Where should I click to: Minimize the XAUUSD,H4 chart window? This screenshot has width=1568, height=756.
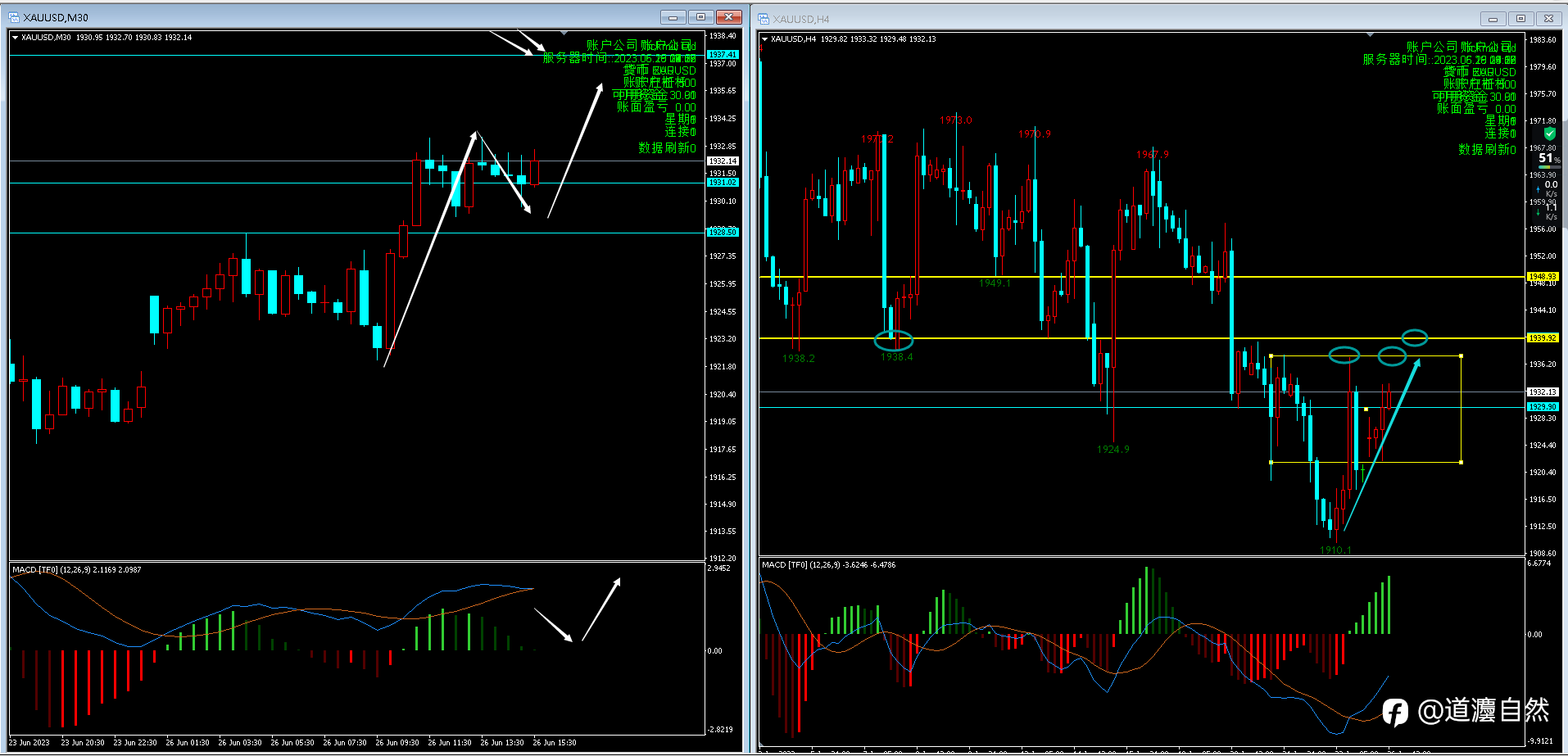(1493, 19)
